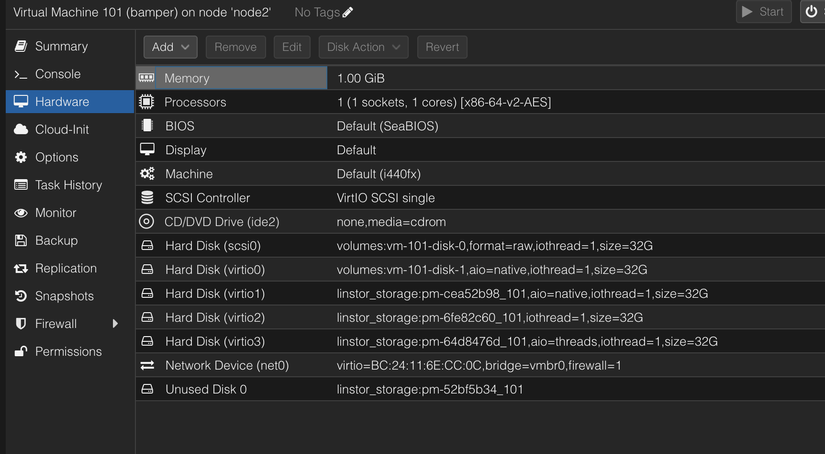This screenshot has width=825, height=454.
Task: Click the Summary notebook icon in sidebar
Action: pyautogui.click(x=21, y=46)
